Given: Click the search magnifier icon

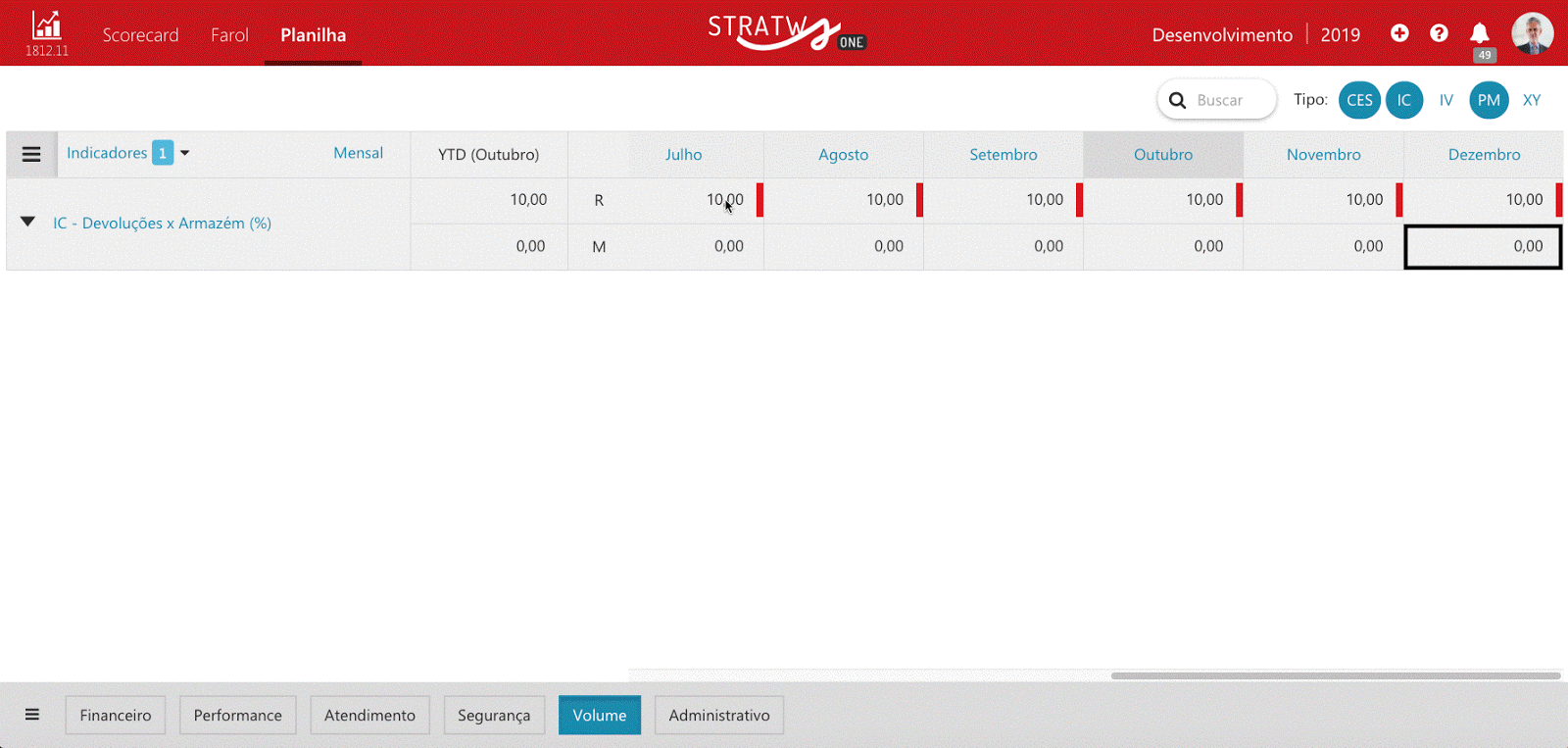Looking at the screenshot, I should (x=1178, y=100).
